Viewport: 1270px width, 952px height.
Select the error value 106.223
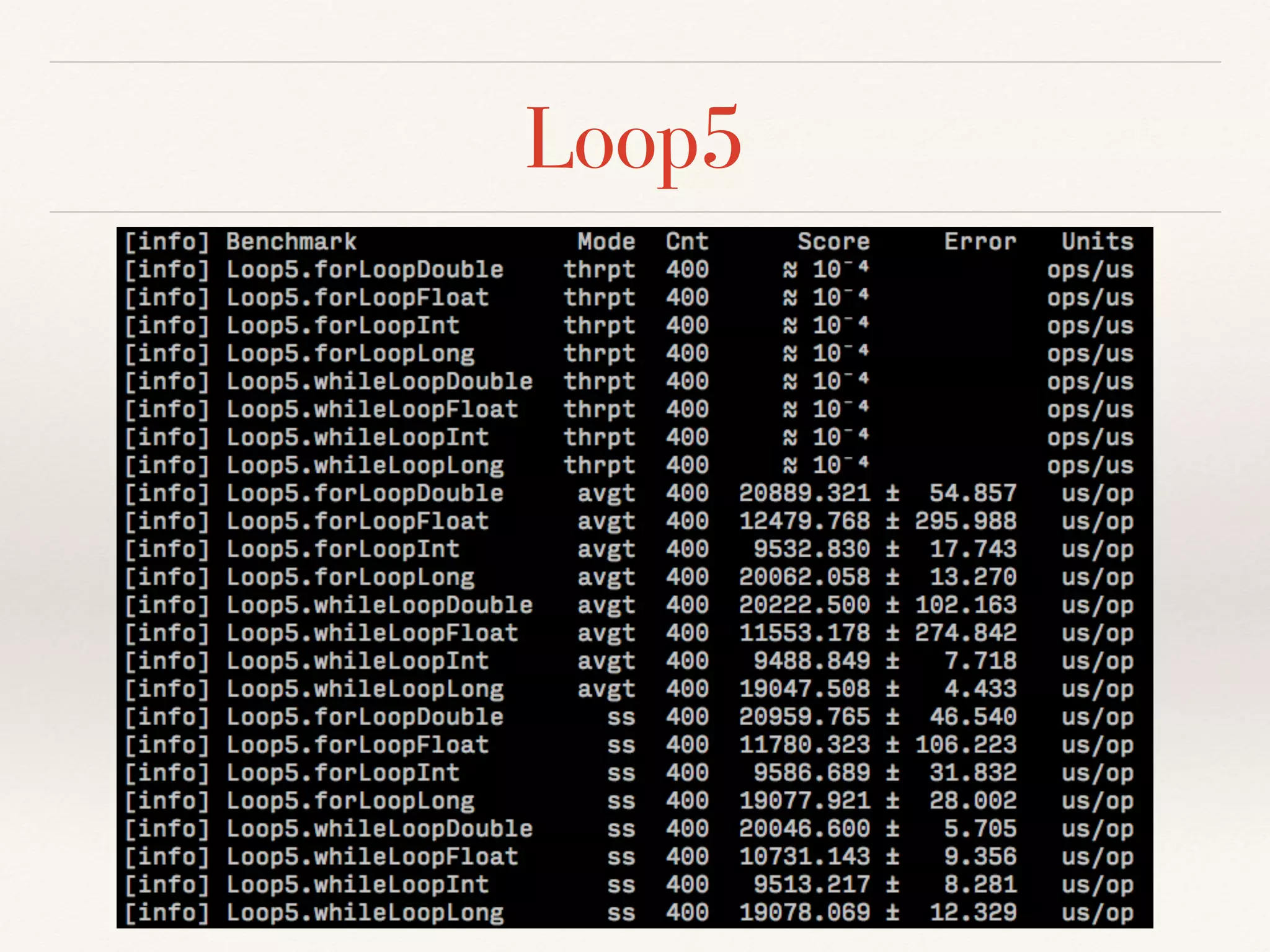click(x=966, y=744)
